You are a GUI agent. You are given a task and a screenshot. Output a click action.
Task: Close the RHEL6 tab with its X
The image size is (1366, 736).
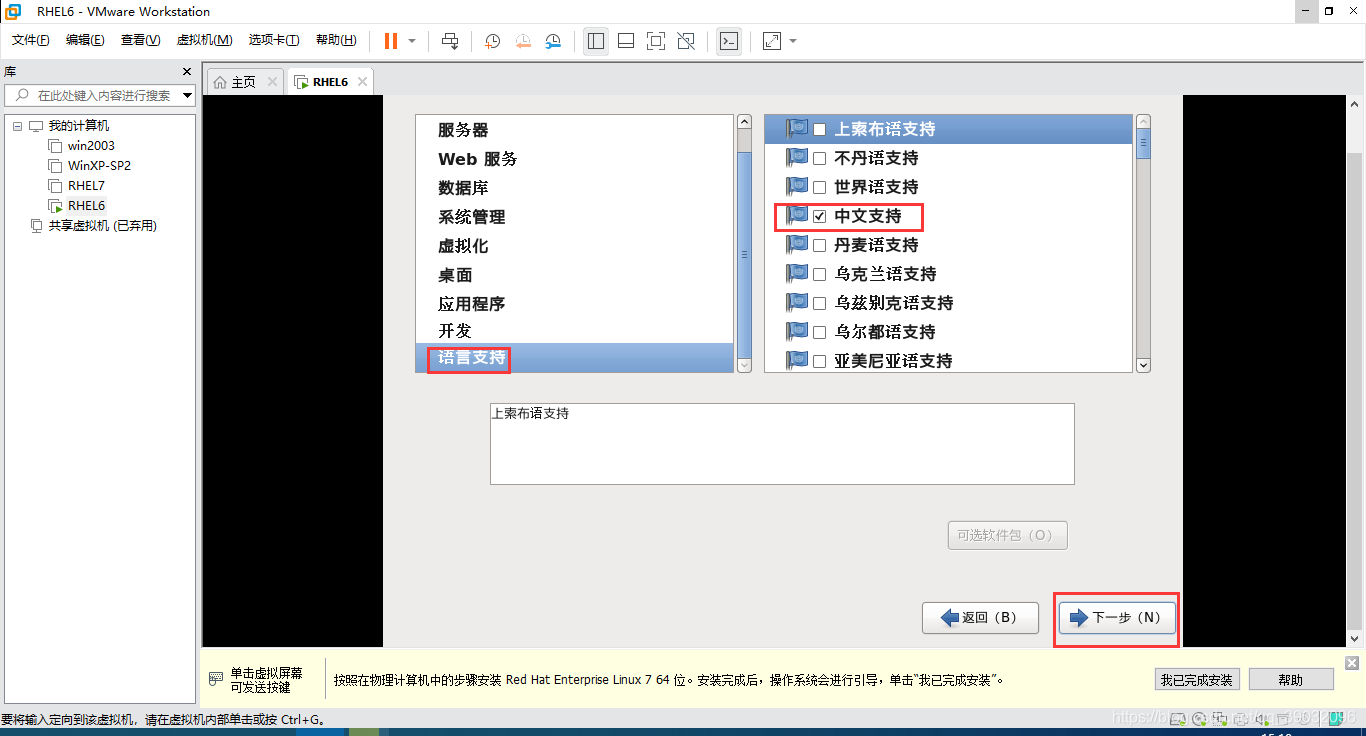[362, 82]
